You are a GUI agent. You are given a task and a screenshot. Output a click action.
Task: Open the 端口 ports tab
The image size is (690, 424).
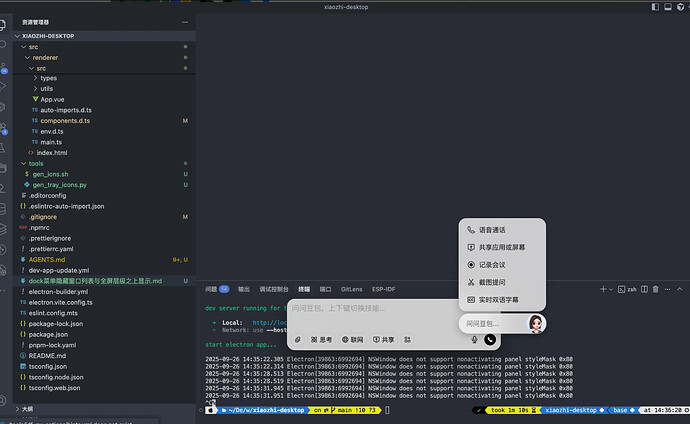325,289
